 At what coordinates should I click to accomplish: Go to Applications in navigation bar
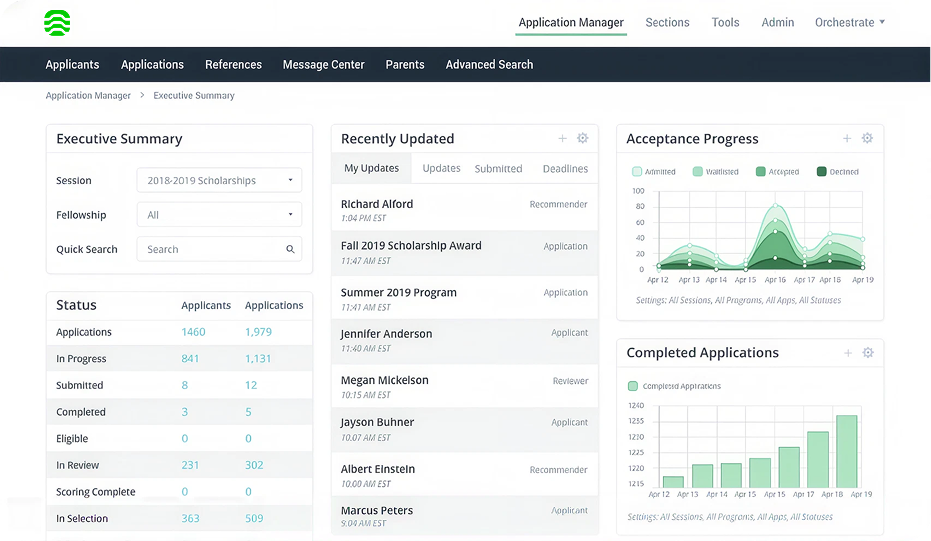[153, 65]
